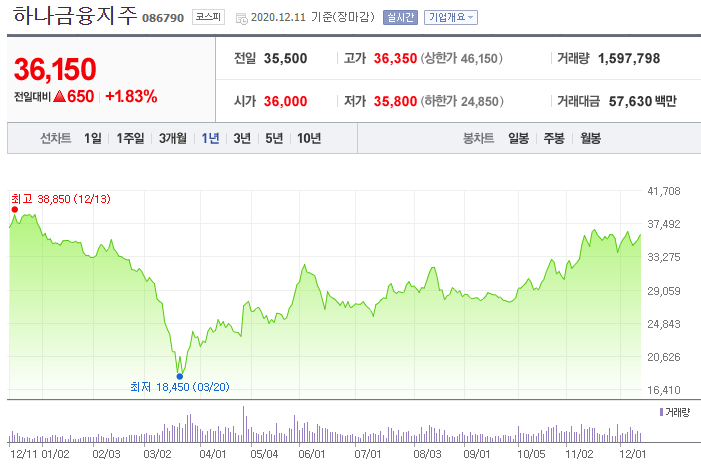Click the purple 거래량 legend marker

(661, 412)
